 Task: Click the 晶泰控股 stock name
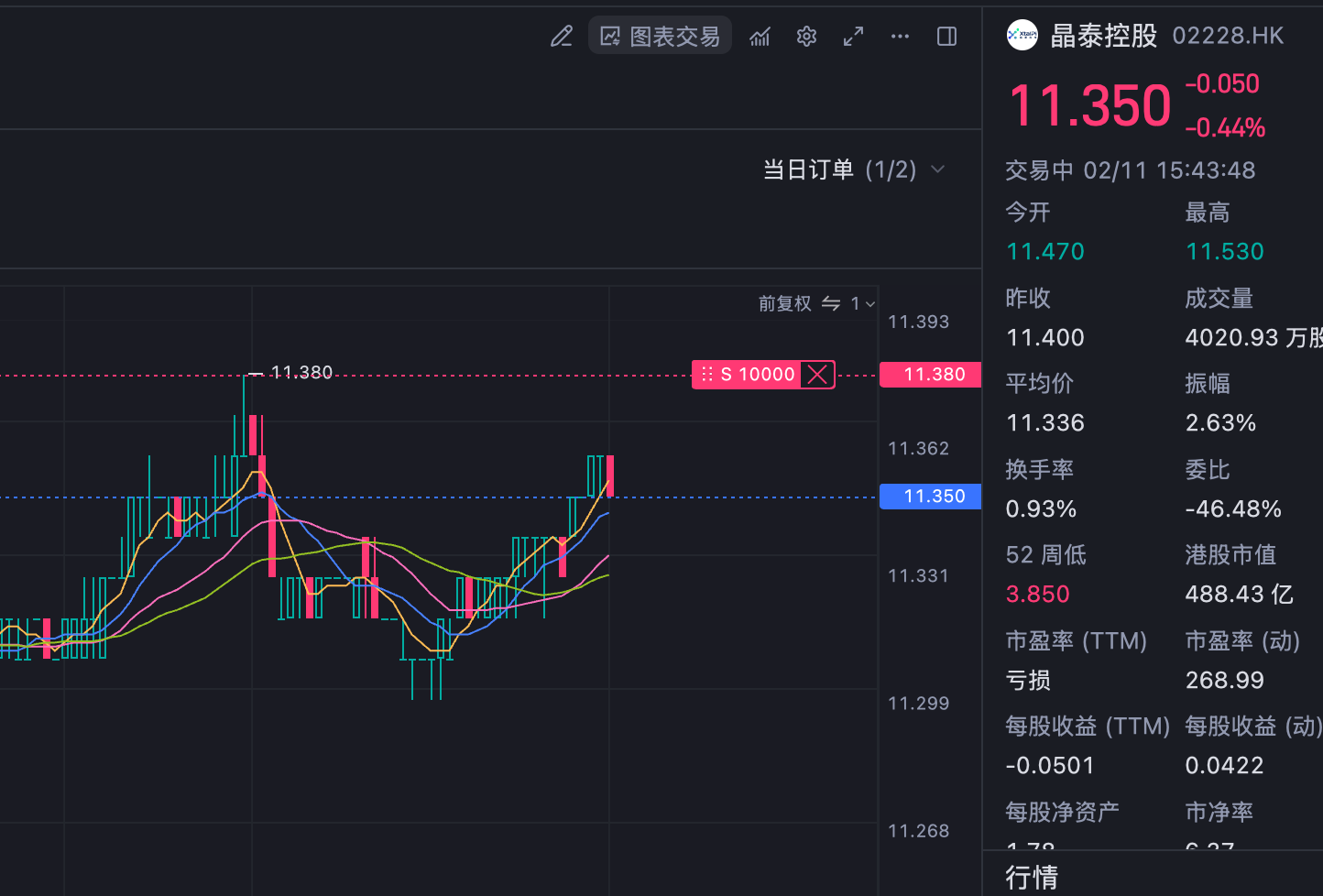click(x=1103, y=36)
